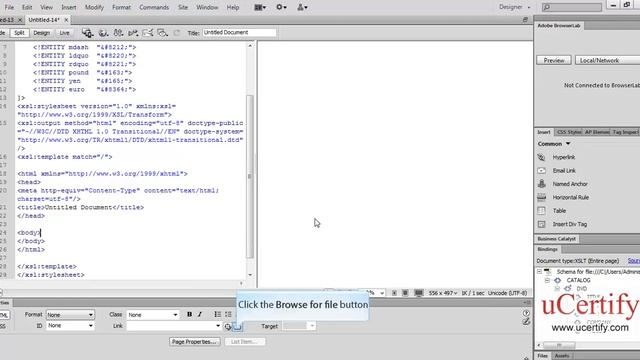Click the Refresh design view icon
This screenshot has width=640, height=360.
click(177, 33)
